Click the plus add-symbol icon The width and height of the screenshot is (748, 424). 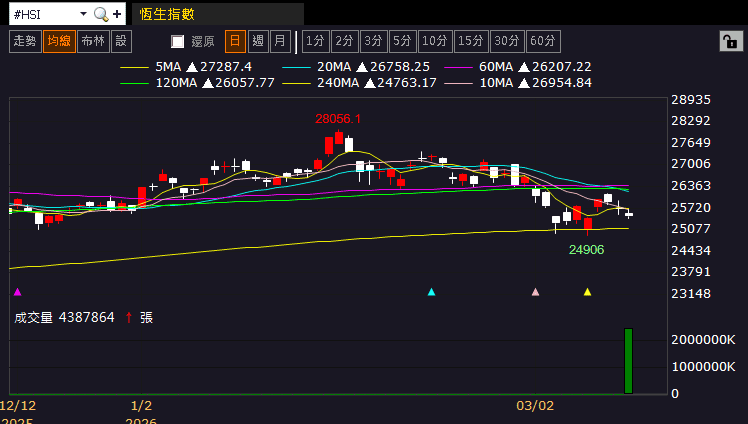[x=117, y=14]
